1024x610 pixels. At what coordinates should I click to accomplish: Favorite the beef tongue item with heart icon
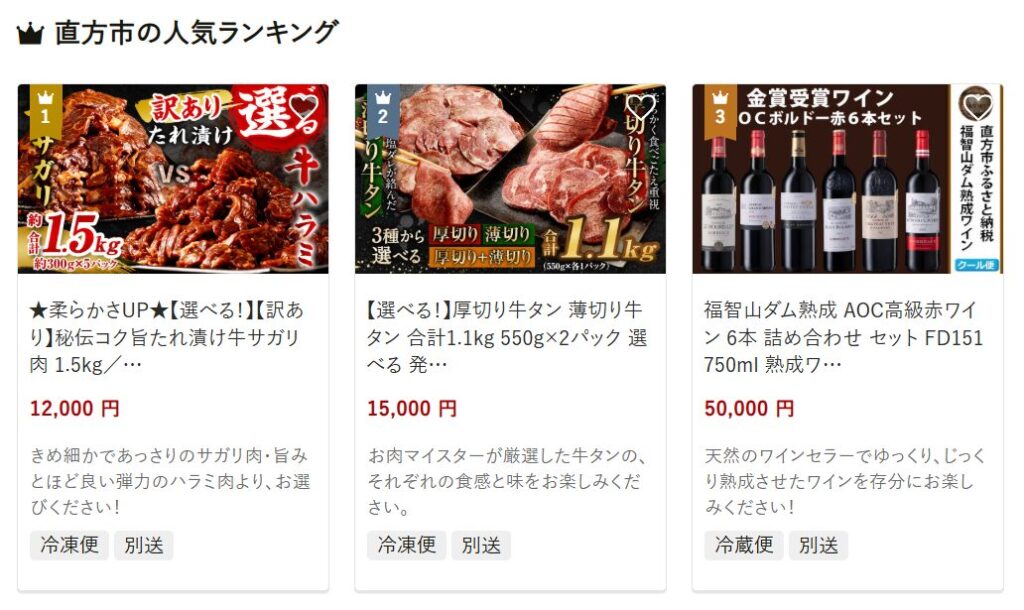[x=640, y=107]
